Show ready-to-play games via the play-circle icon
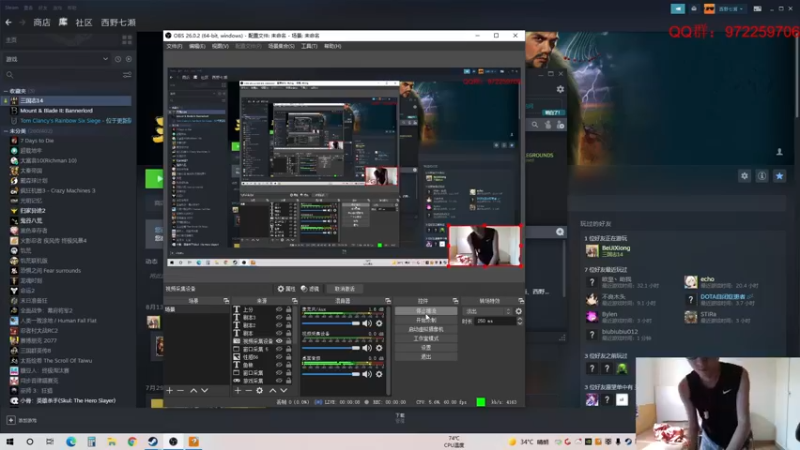 129,59
